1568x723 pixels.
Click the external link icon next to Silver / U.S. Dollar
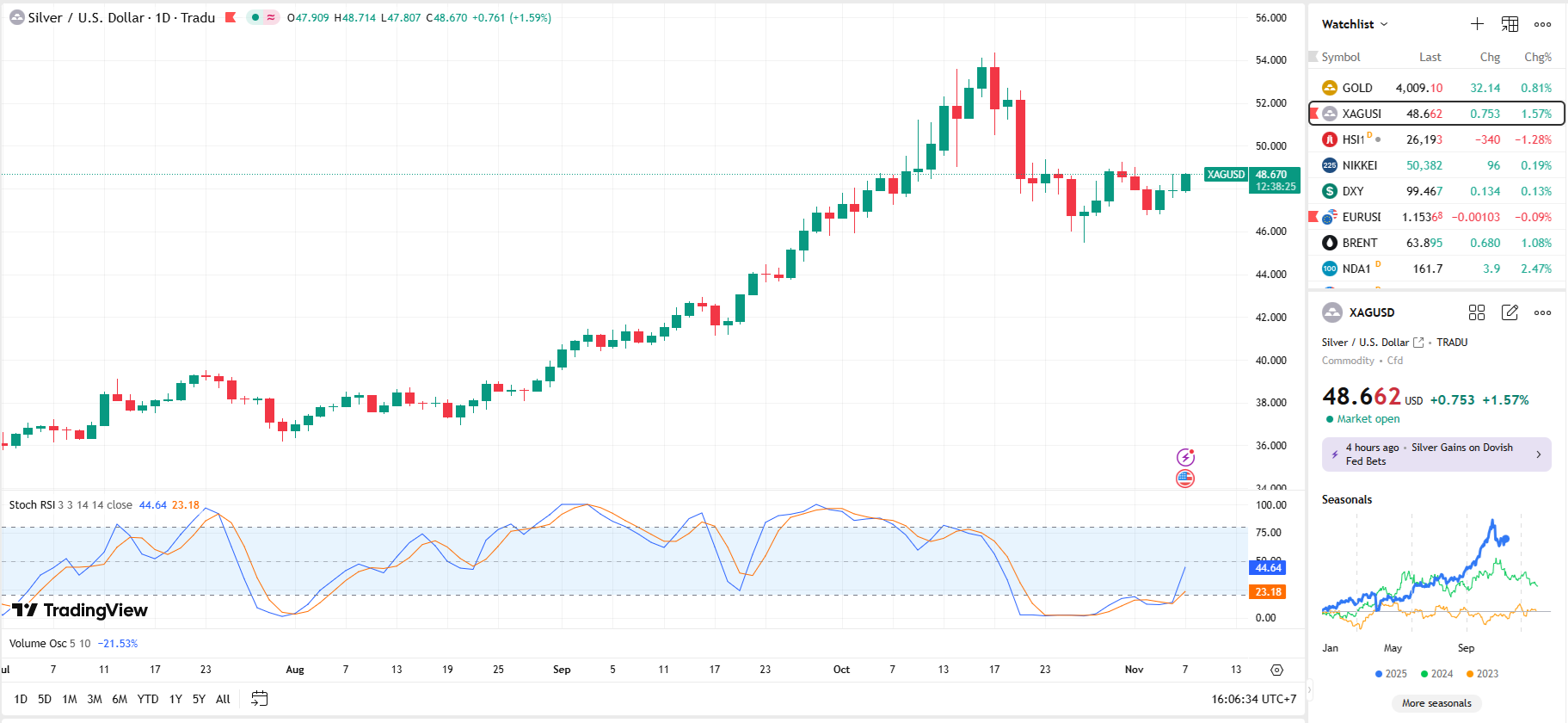(1418, 343)
